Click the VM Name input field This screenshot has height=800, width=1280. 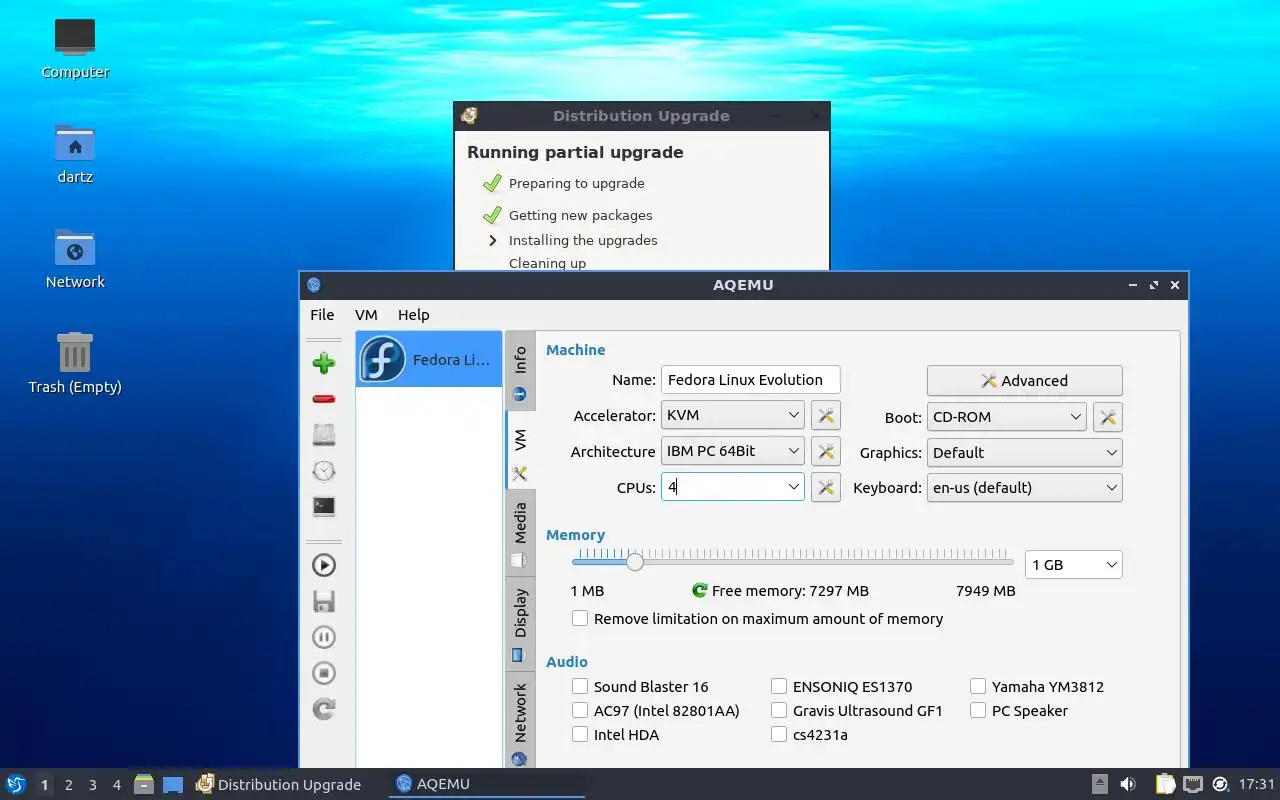[x=750, y=379]
